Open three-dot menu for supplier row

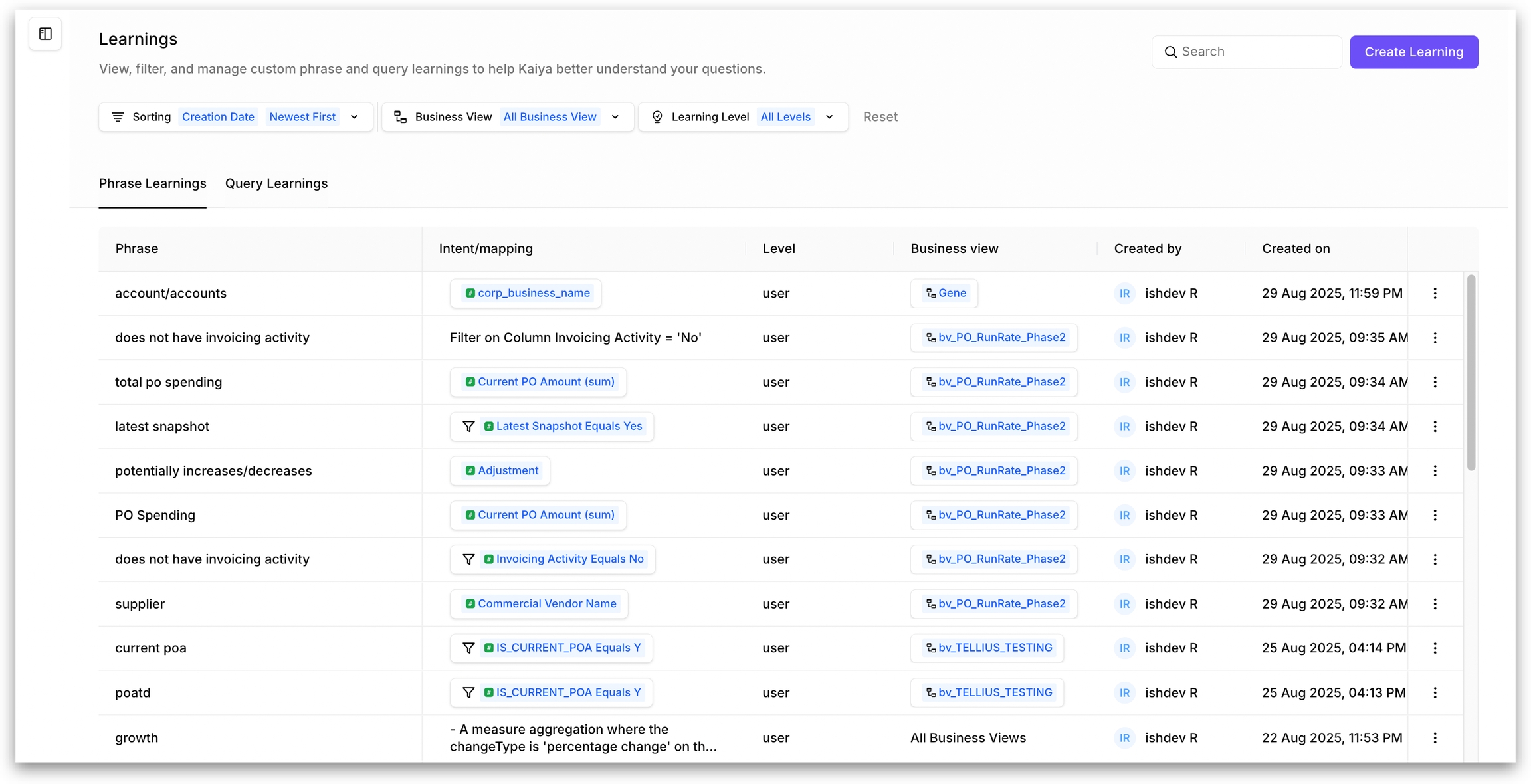click(x=1435, y=604)
